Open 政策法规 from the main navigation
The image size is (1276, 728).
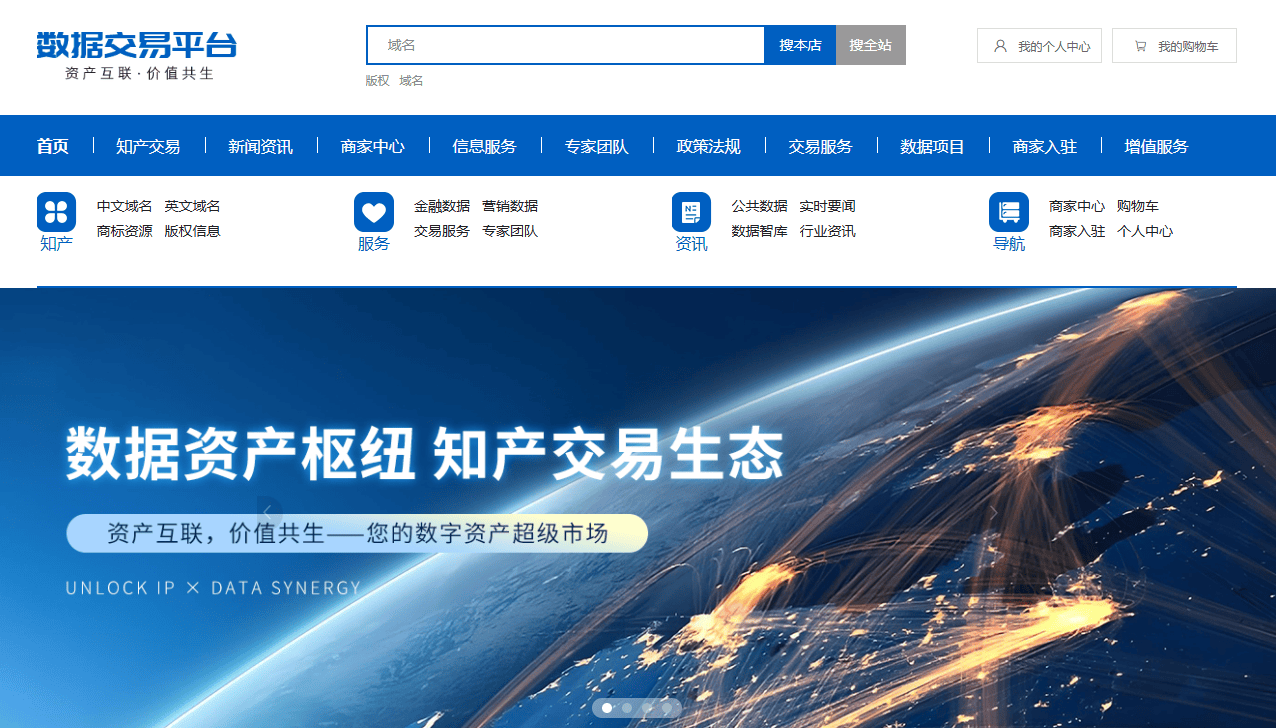708,147
